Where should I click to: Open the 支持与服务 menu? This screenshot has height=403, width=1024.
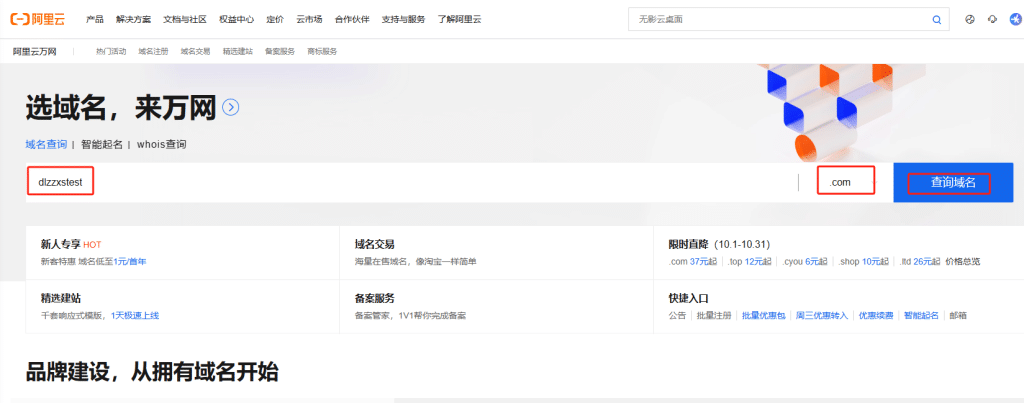click(403, 20)
